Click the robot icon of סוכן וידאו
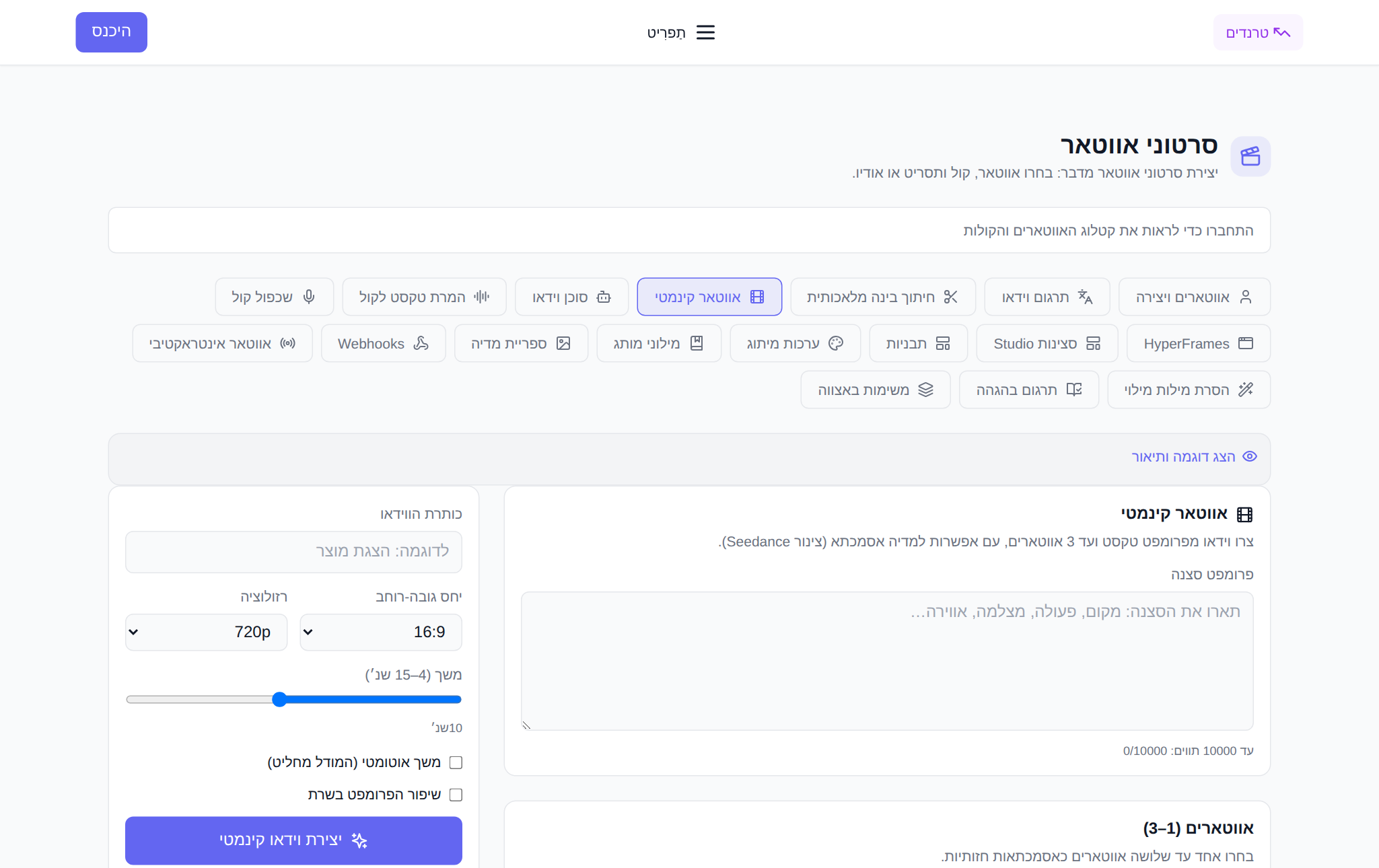 coord(604,297)
